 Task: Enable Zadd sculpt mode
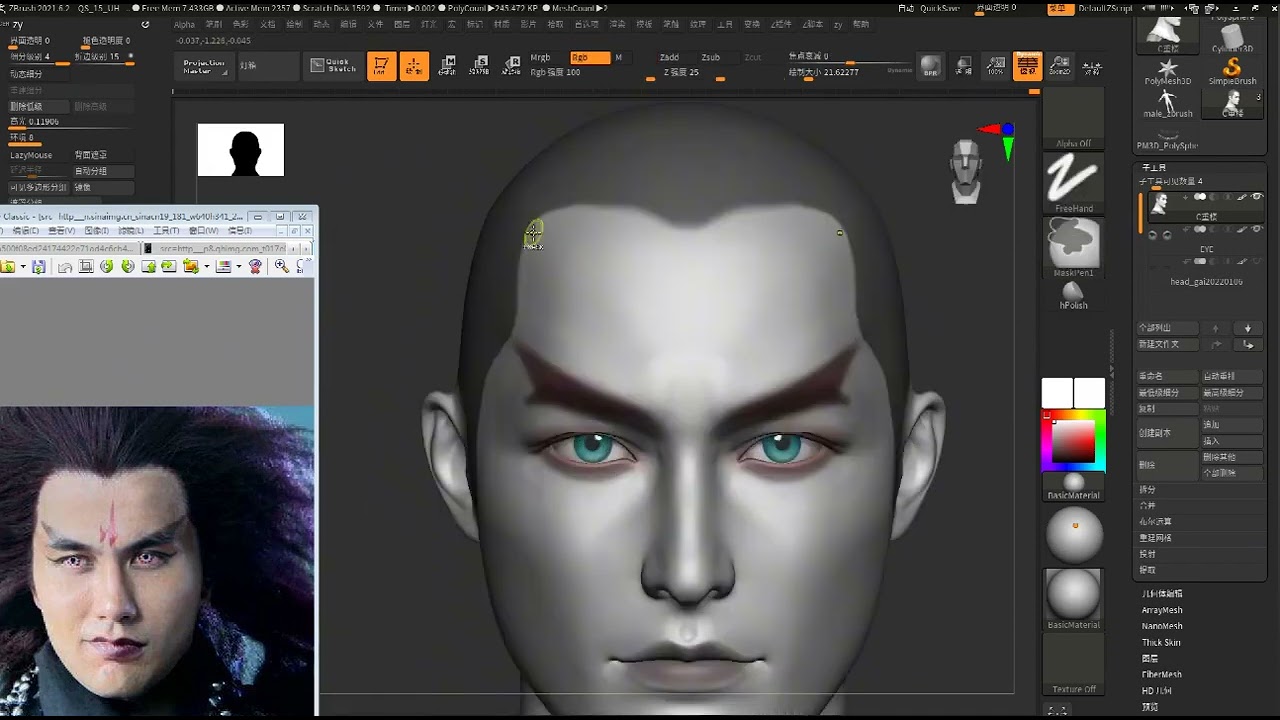click(669, 58)
